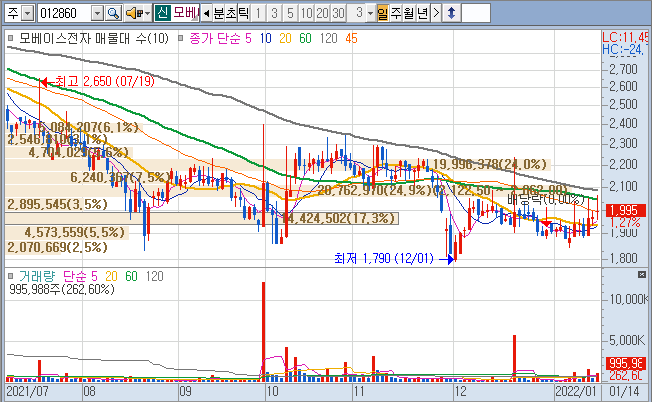Select interval button 5
The width and height of the screenshot is (652, 402).
pyautogui.click(x=290, y=13)
